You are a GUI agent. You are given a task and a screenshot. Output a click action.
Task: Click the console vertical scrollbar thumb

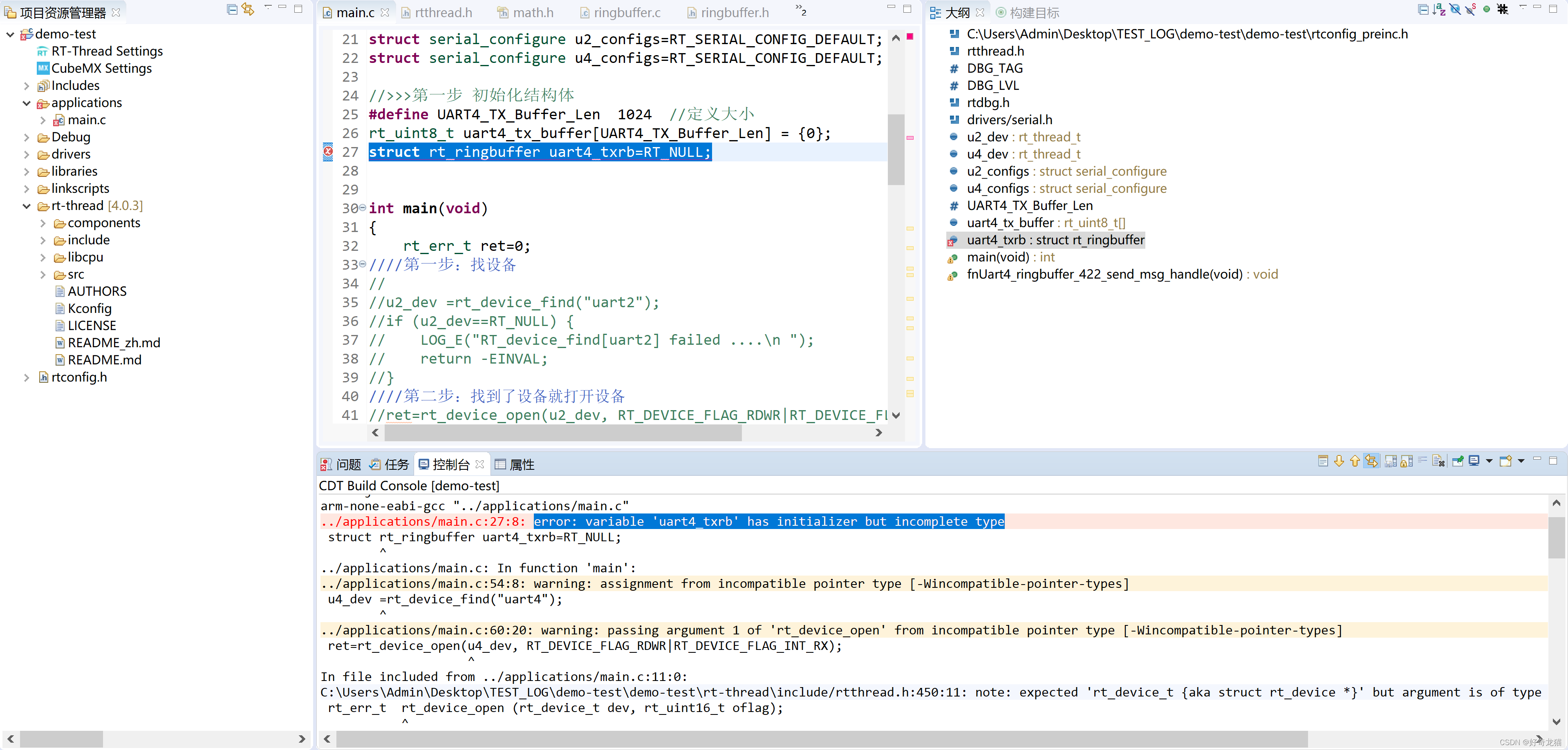[1556, 537]
